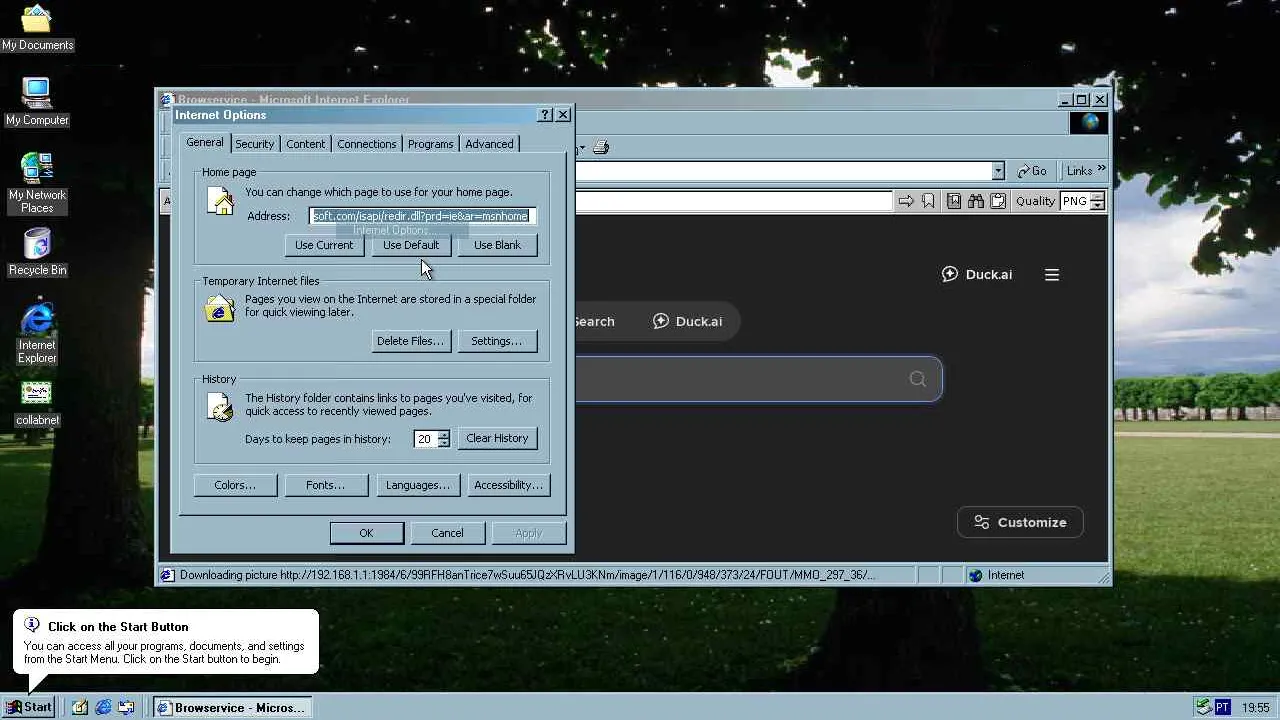Click the Internet zone in the status bar
This screenshot has width=1280, height=720.
pos(1006,575)
